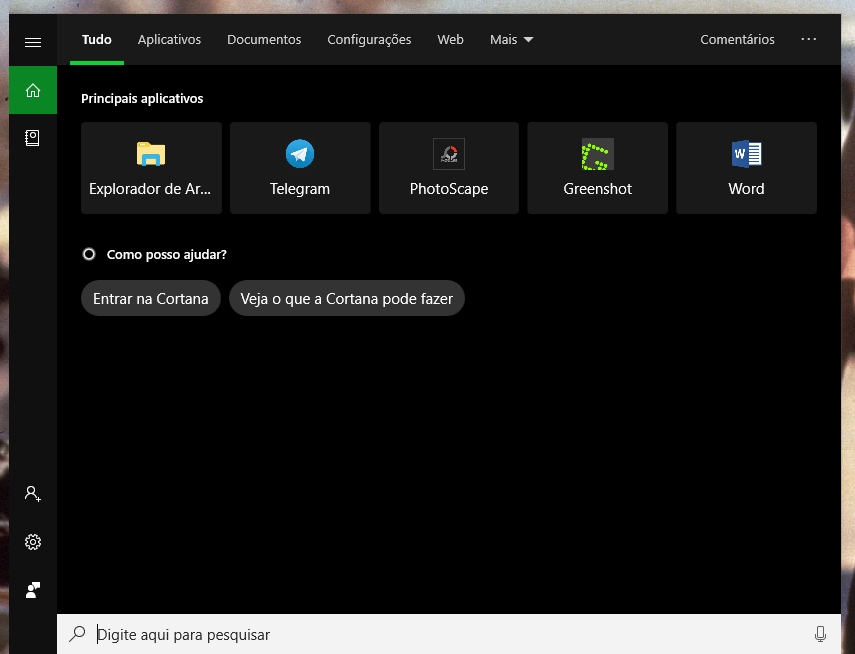Launch the Greenshot app tile
Screen dimensions: 855x654
click(598, 168)
